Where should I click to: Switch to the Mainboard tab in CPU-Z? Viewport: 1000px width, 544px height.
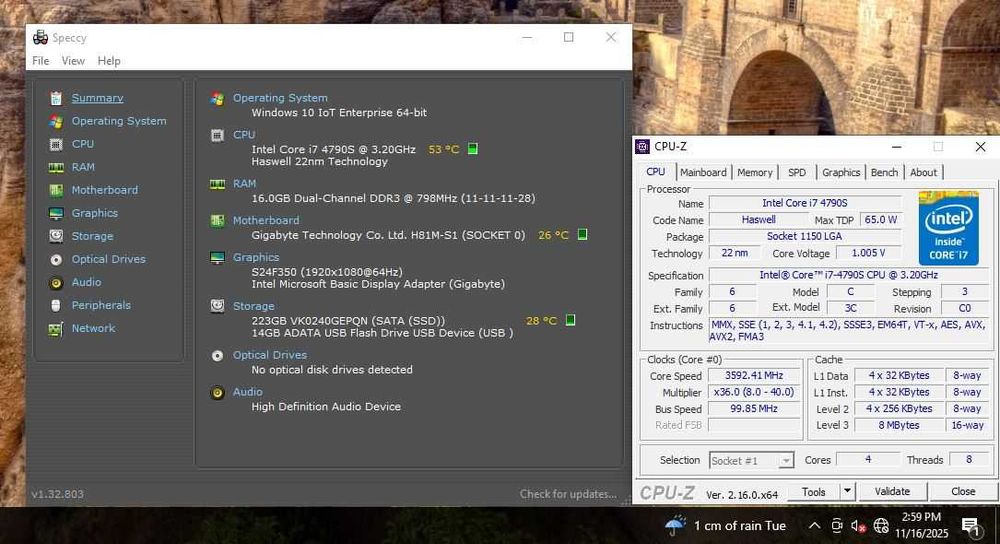[703, 172]
